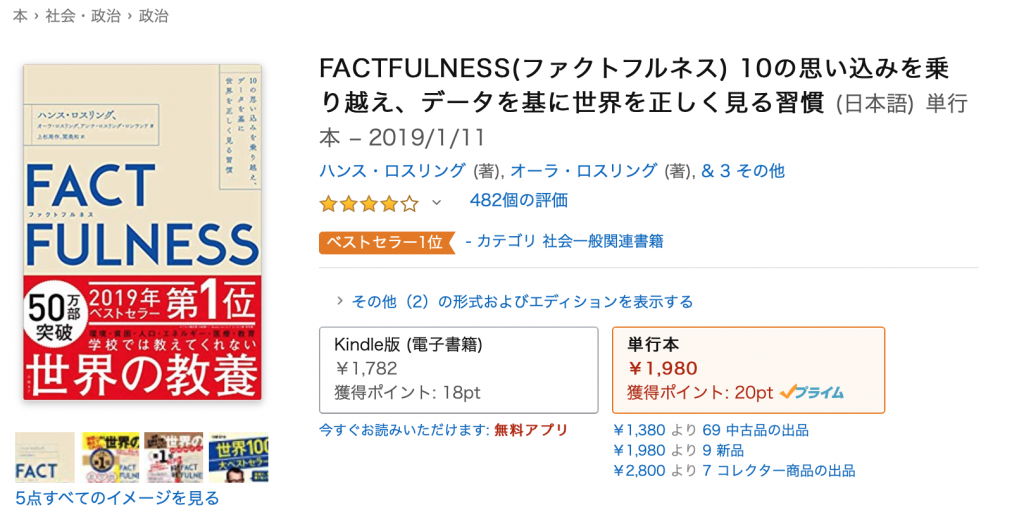Open author ハンス・ロスリング page

coord(392,171)
